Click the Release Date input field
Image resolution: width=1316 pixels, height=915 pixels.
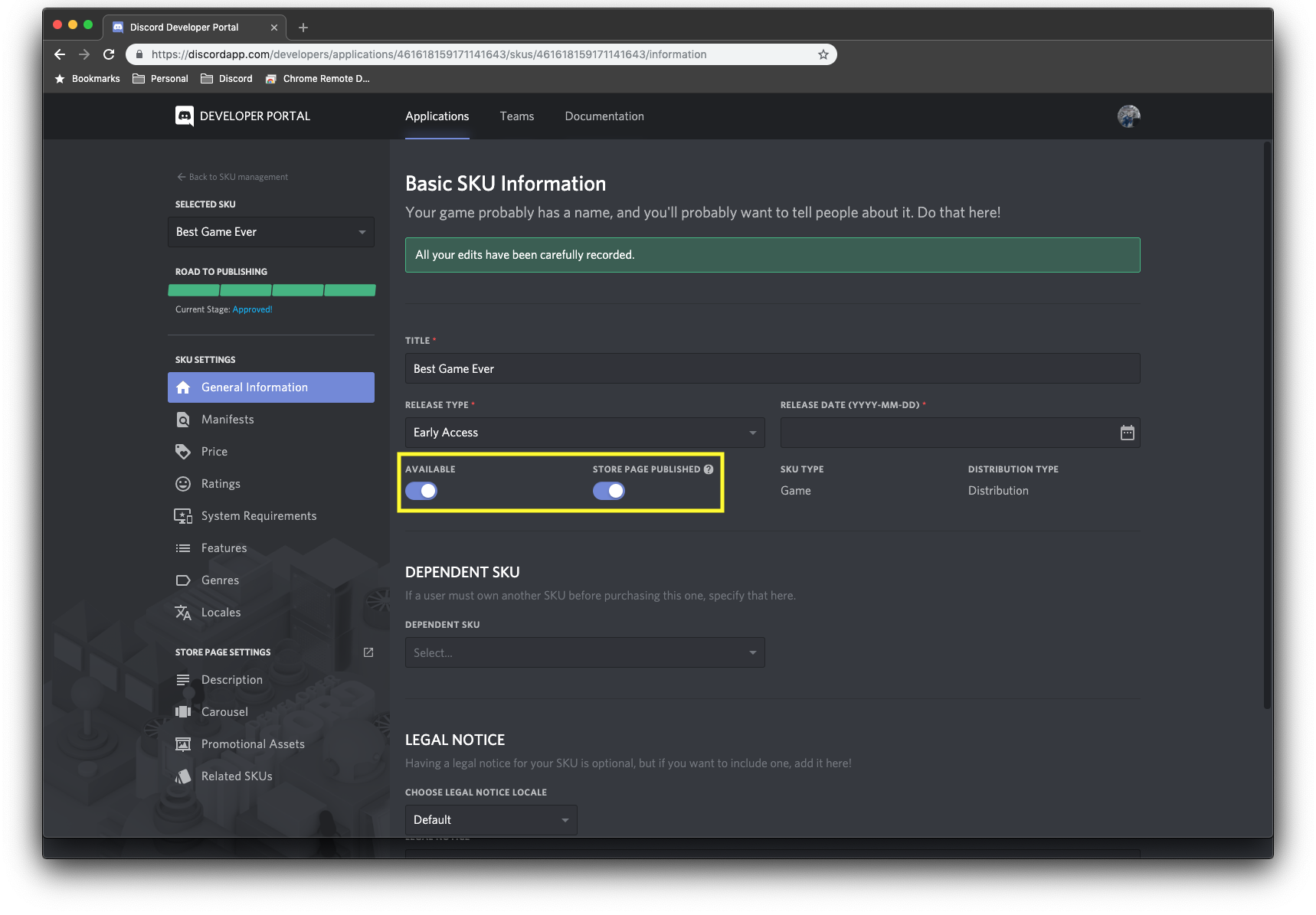(x=961, y=433)
